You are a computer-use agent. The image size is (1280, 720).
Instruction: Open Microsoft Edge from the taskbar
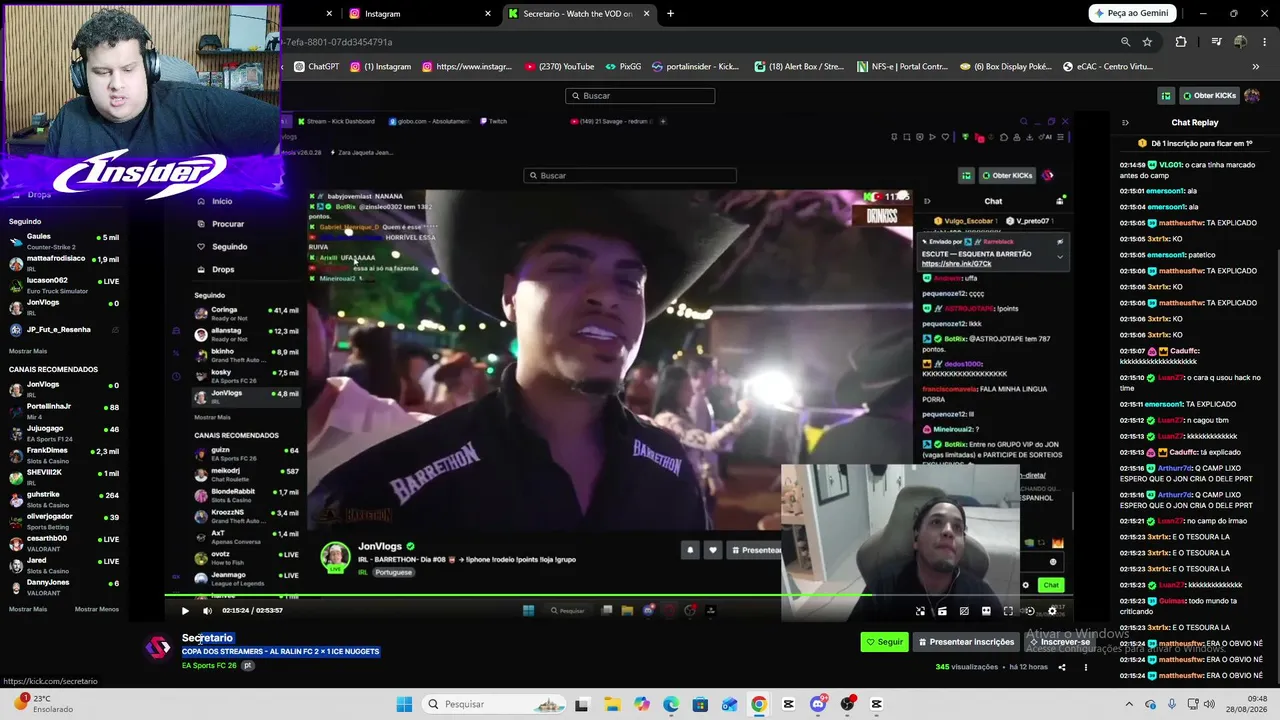670,704
